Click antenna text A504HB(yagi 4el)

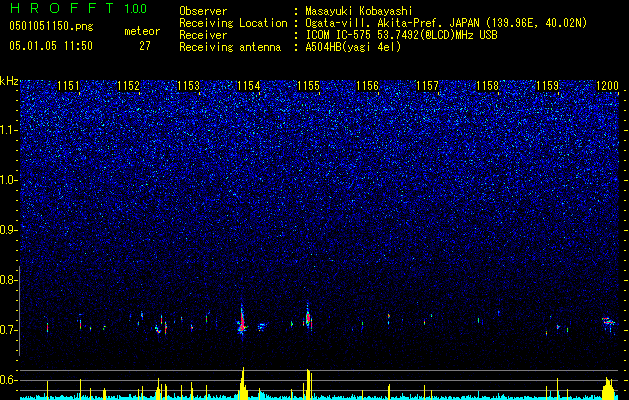[353, 47]
